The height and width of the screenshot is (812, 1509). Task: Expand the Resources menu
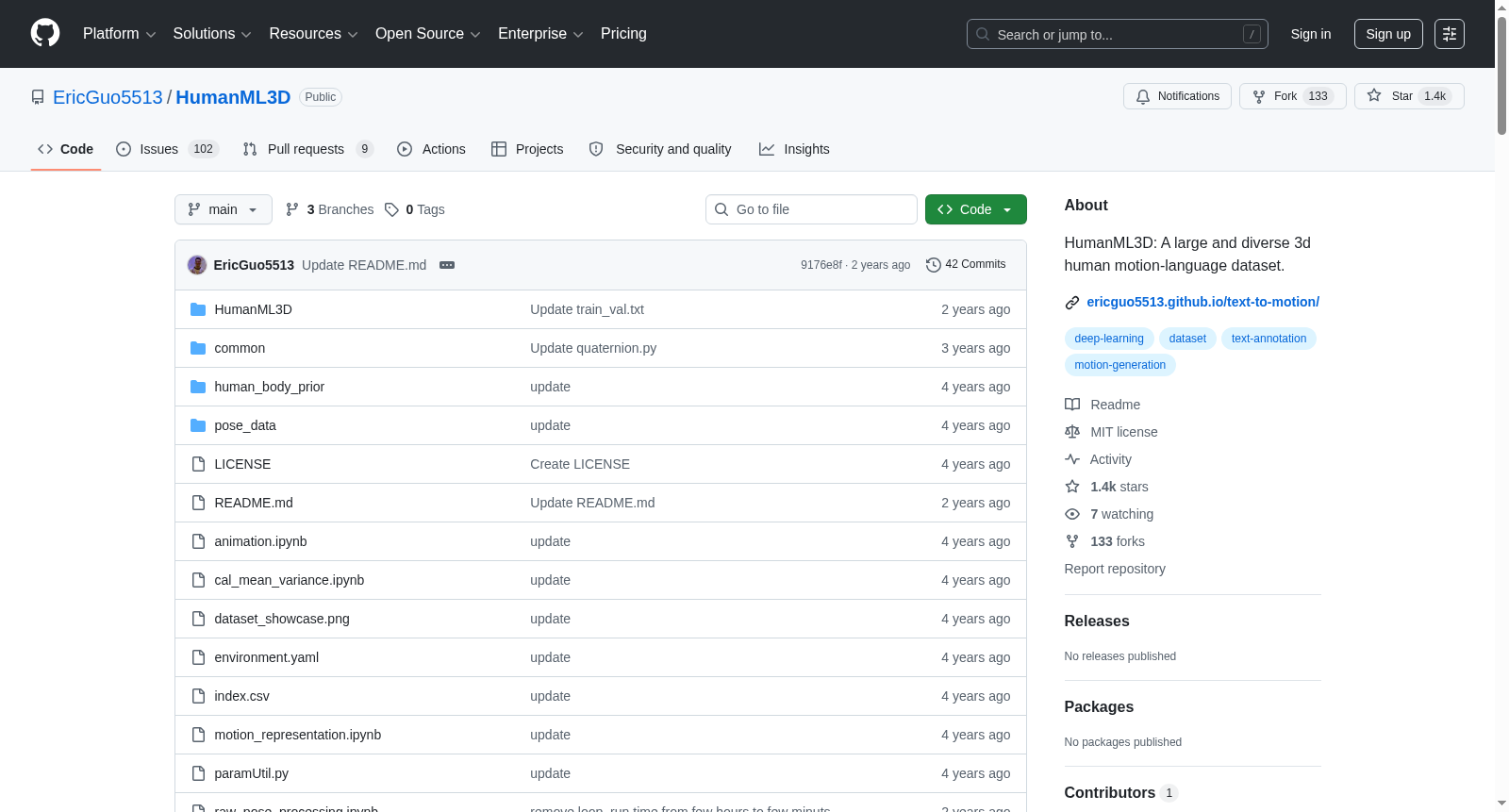click(x=313, y=34)
